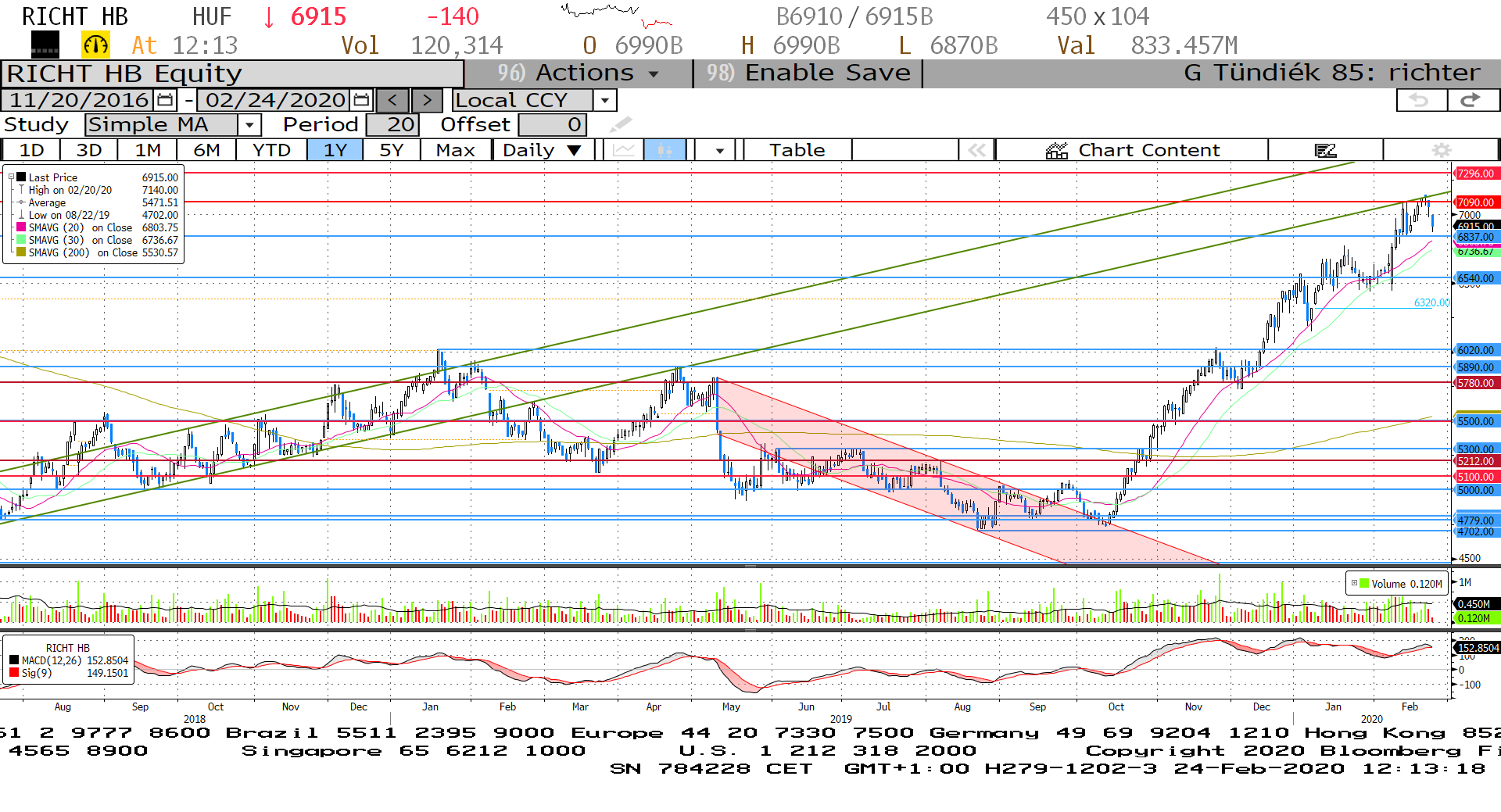Click the chart content bar-chart icon
Viewport: 1501px width, 812px height.
pyautogui.click(x=1057, y=150)
